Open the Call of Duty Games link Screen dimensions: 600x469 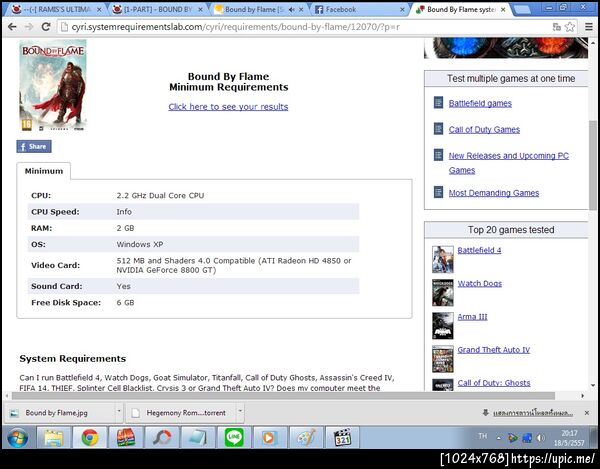[484, 129]
